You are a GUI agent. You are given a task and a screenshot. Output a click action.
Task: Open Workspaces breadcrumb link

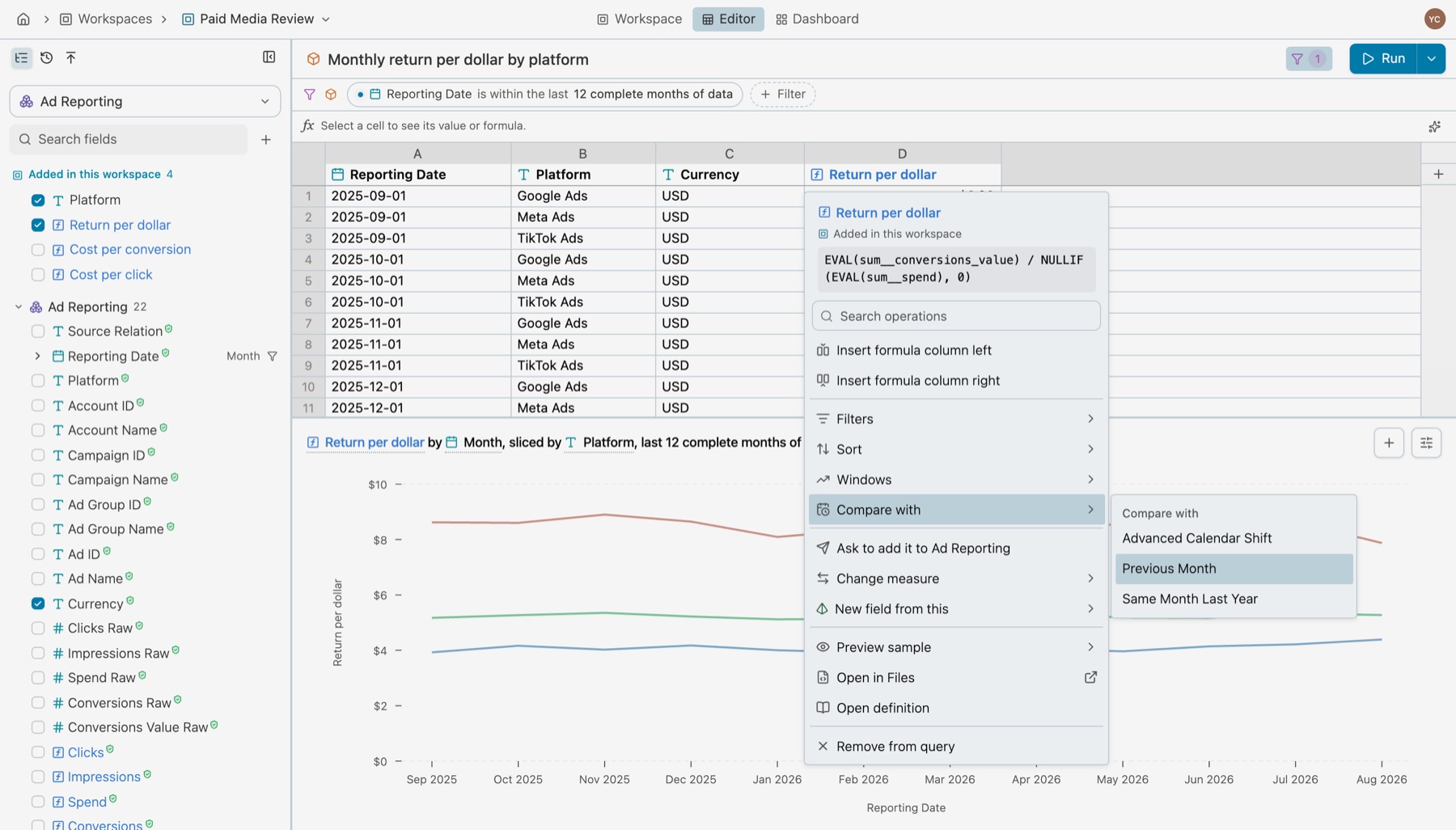point(106,19)
